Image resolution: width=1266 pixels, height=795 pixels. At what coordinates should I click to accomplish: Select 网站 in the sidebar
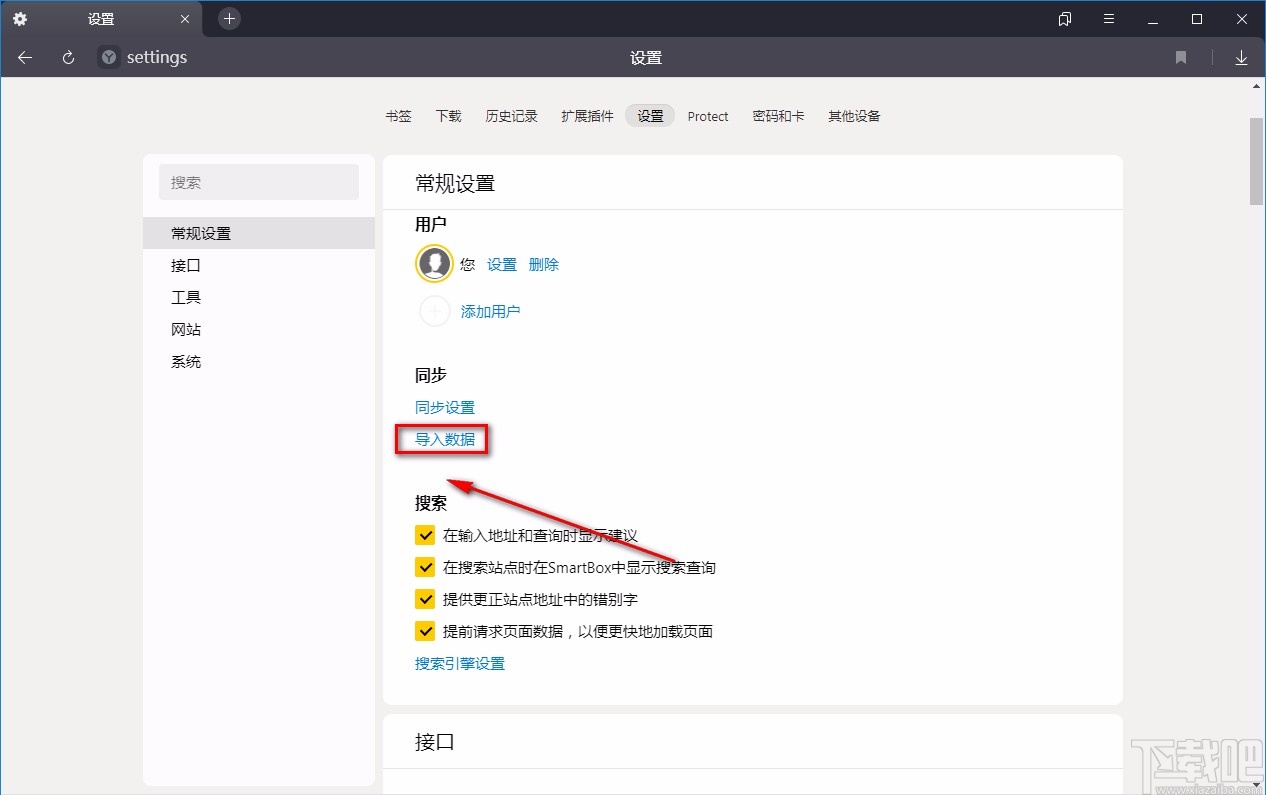point(186,329)
